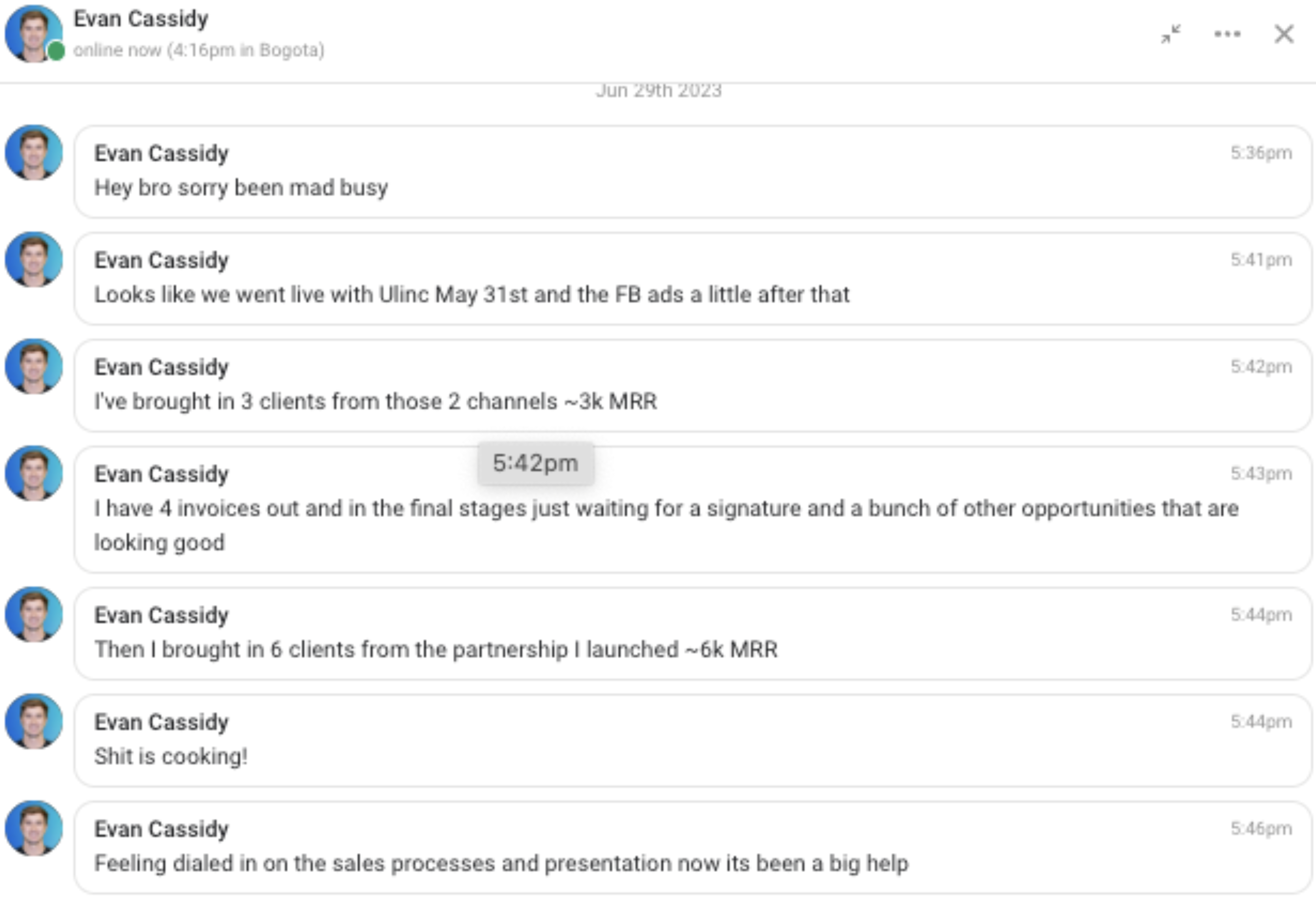
Task: Click the "Jun 29th 2023" date divider
Action: pyautogui.click(x=659, y=91)
